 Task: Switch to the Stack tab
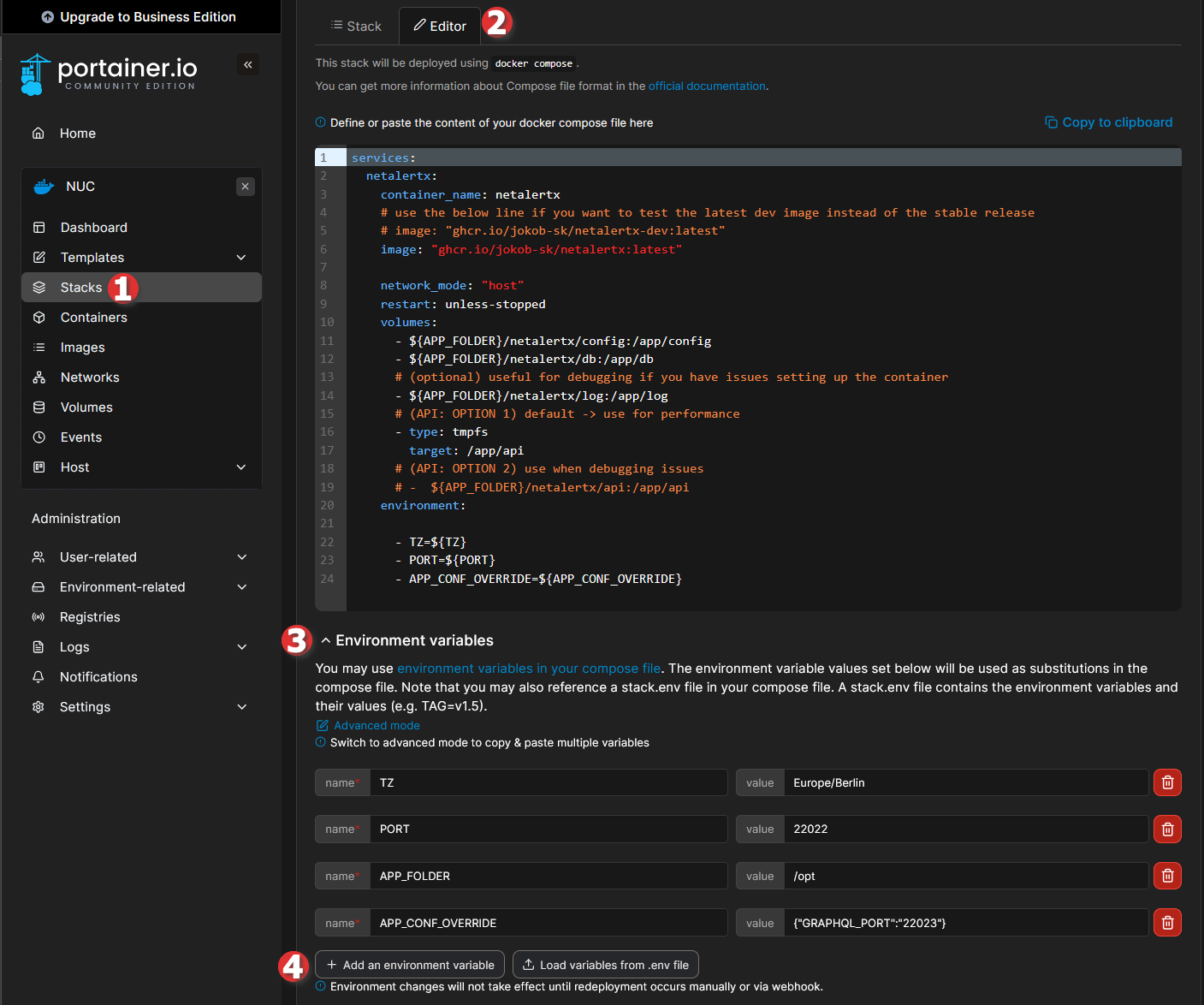tap(356, 27)
